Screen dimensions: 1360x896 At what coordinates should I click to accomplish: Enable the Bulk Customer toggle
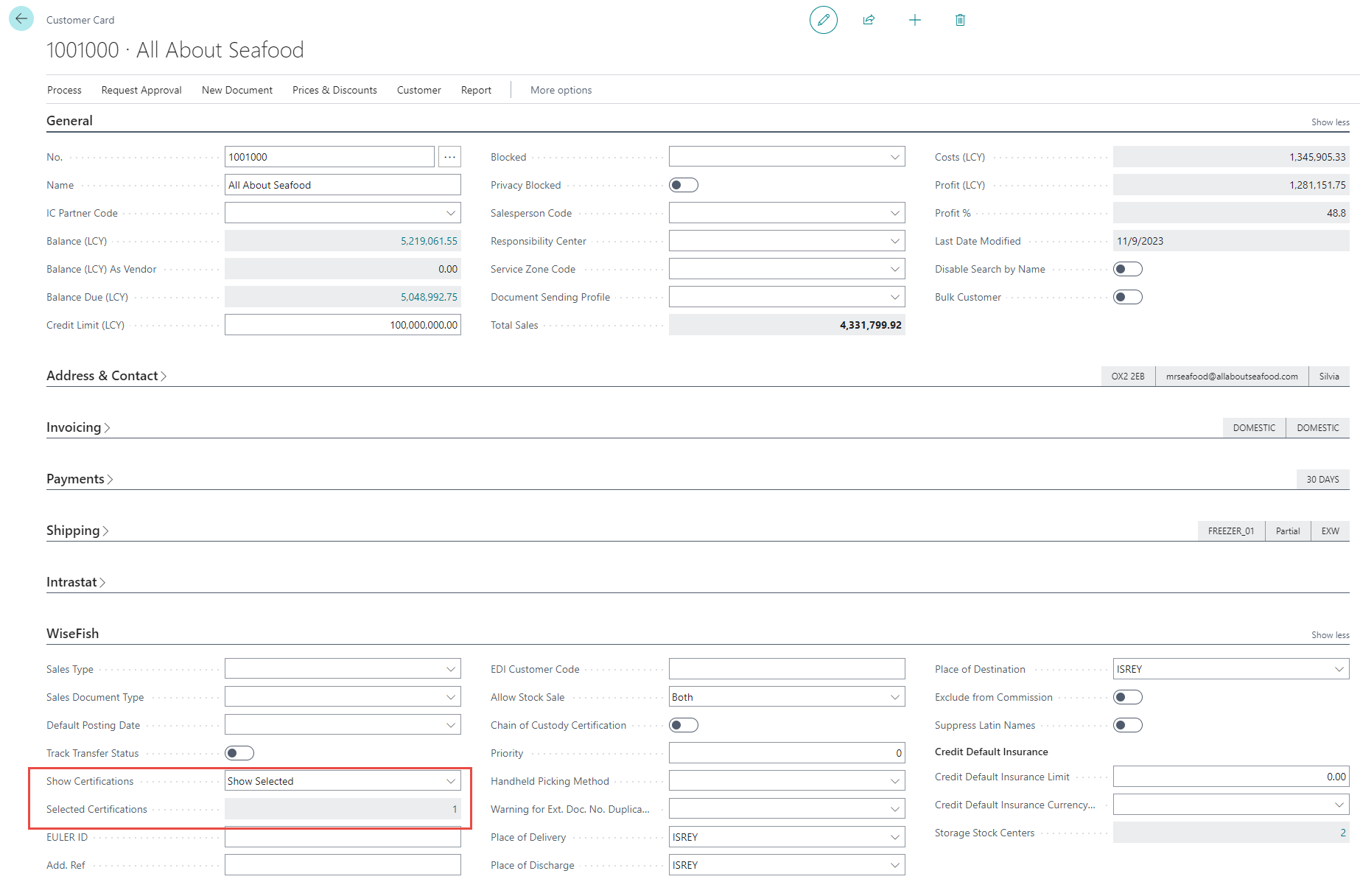pyautogui.click(x=1127, y=297)
